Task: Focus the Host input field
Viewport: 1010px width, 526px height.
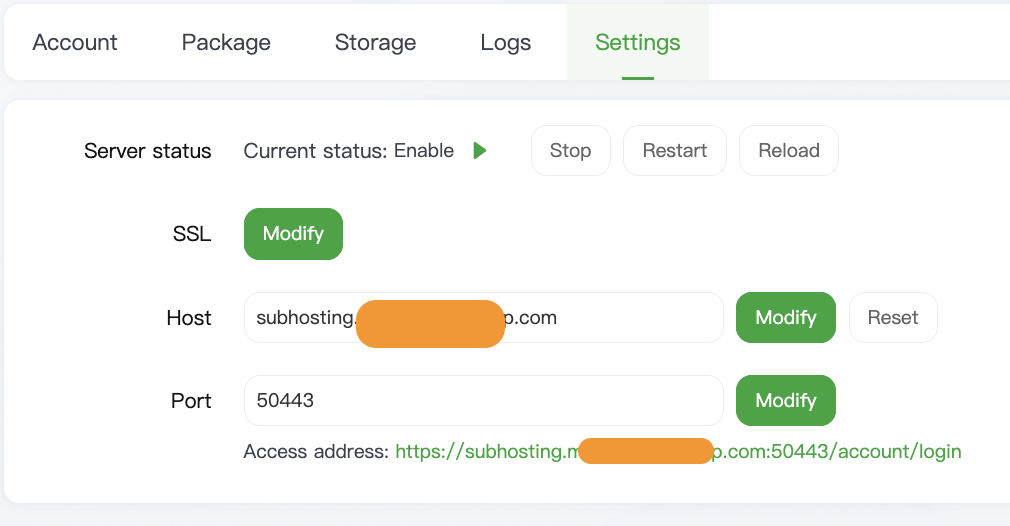Action: pos(620,318)
